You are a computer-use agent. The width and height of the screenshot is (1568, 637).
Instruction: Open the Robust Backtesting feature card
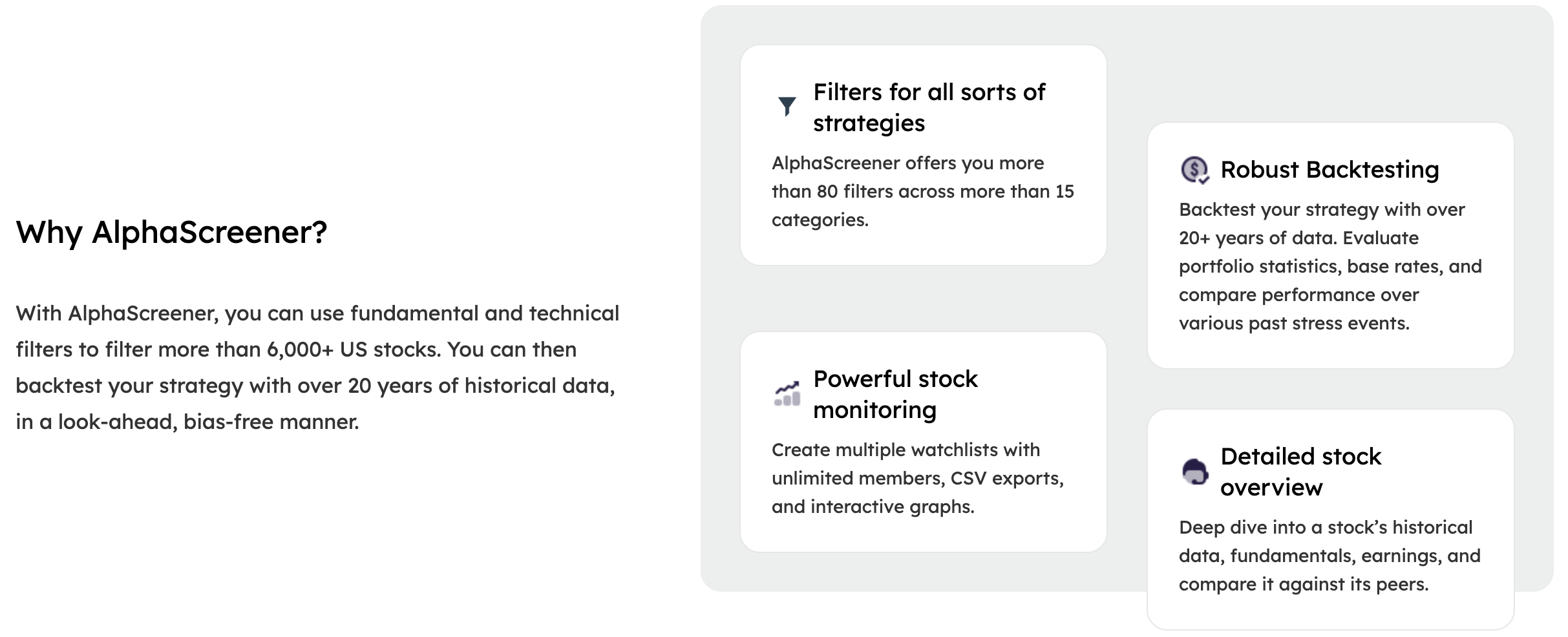[x=1330, y=245]
